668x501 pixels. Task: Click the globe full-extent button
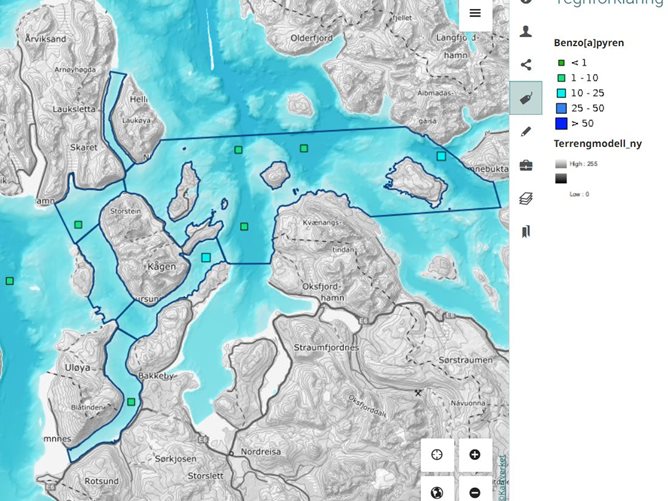coord(437,491)
